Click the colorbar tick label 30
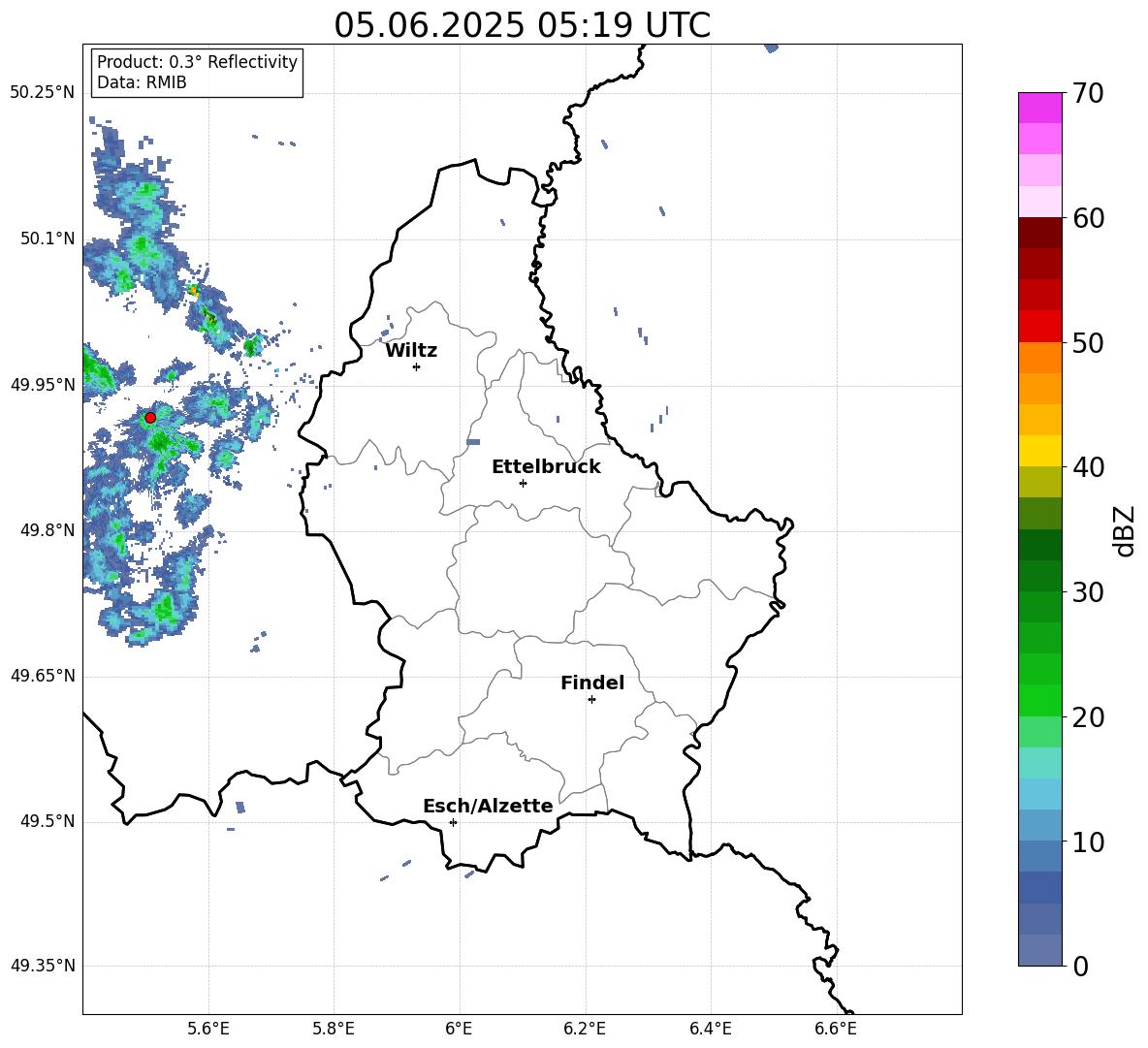The width and height of the screenshot is (1148, 1048). click(1087, 592)
